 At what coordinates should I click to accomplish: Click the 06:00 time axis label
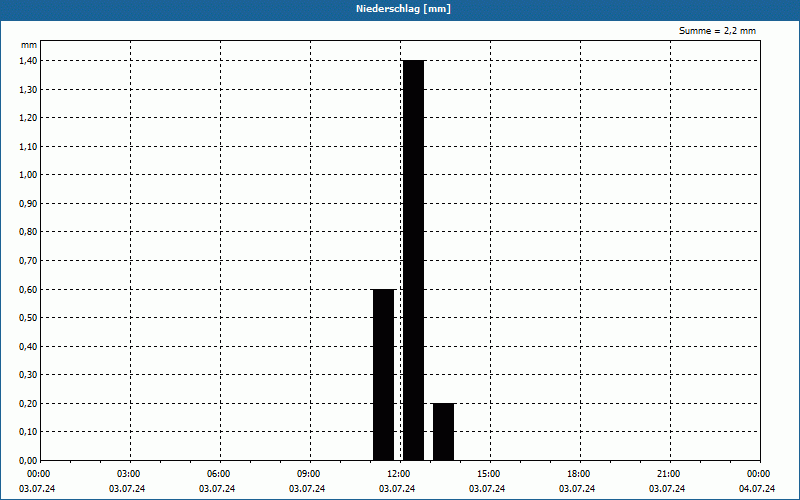218,474
